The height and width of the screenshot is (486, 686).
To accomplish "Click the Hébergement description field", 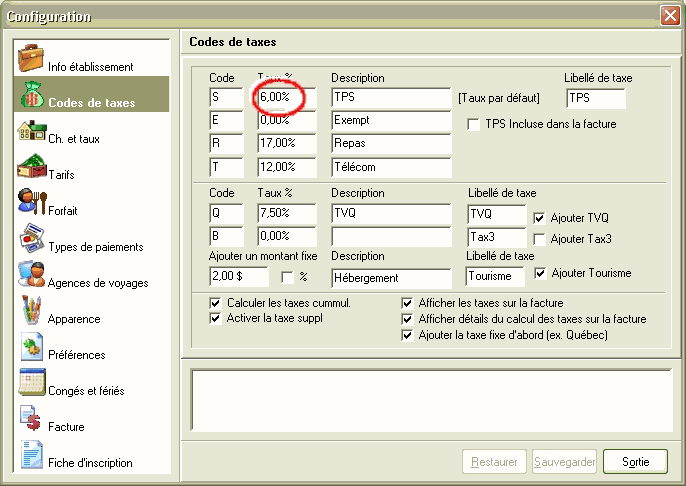I will click(390, 277).
